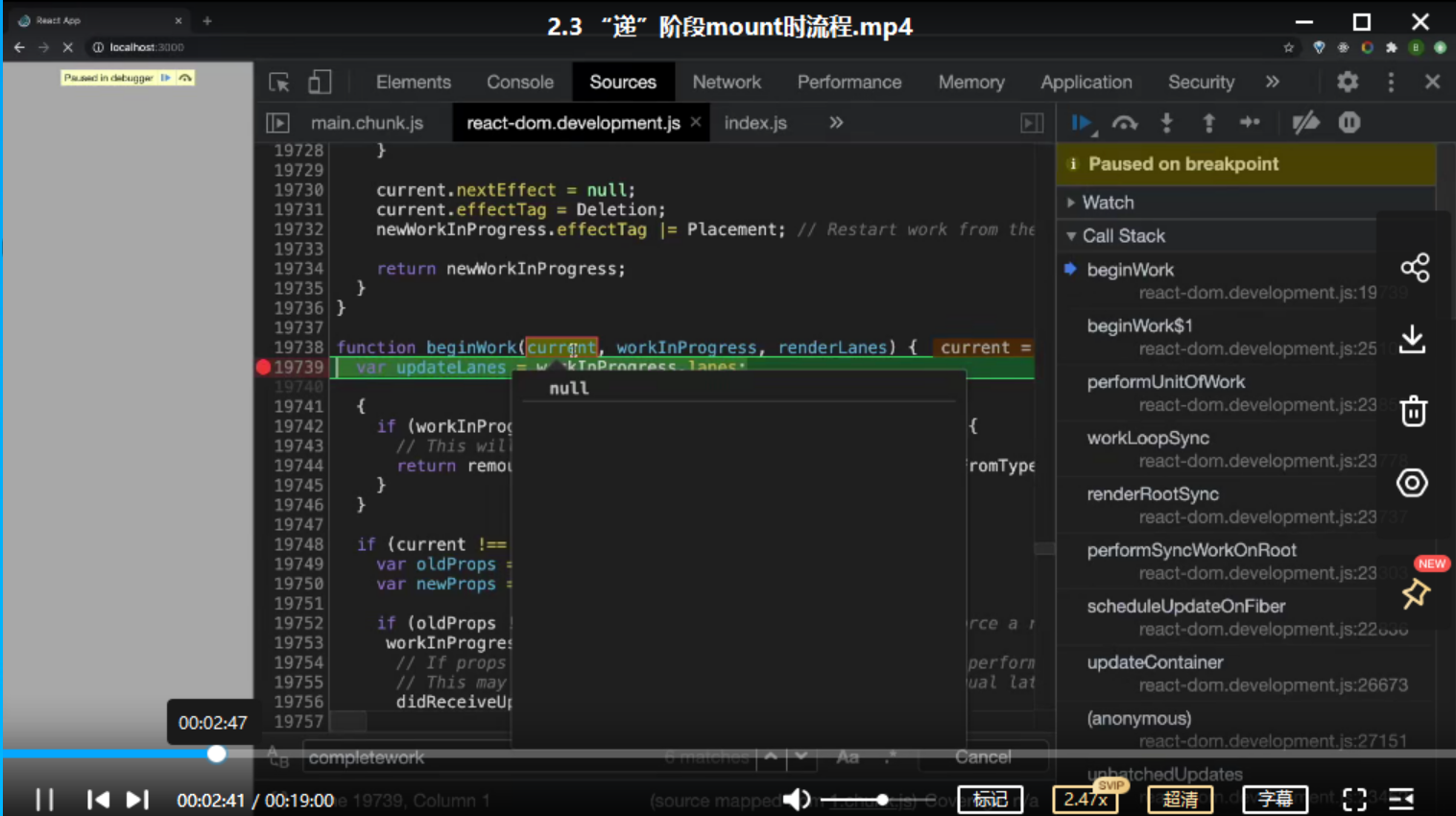Enter fullscreen video mode
Viewport: 1456px width, 816px height.
tap(1354, 800)
